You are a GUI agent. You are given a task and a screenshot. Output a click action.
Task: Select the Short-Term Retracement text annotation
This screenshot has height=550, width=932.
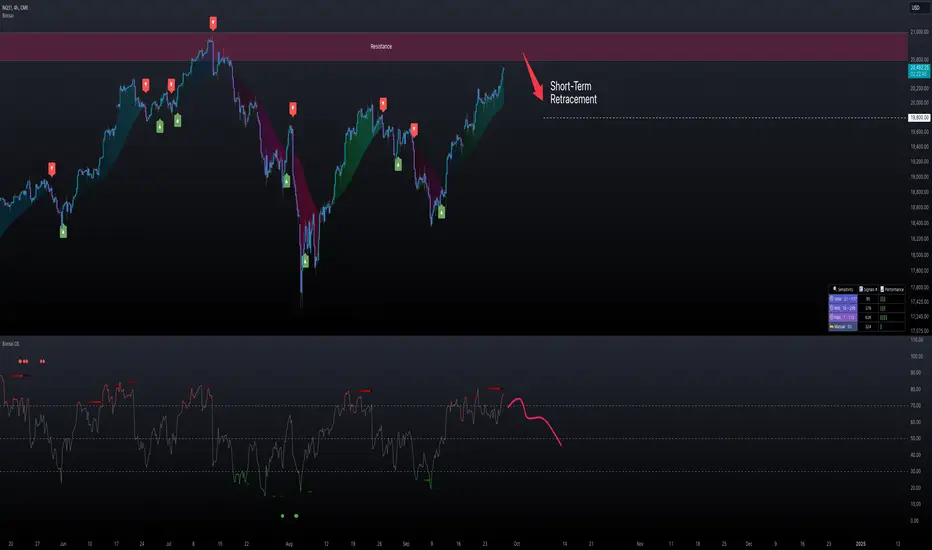point(573,93)
